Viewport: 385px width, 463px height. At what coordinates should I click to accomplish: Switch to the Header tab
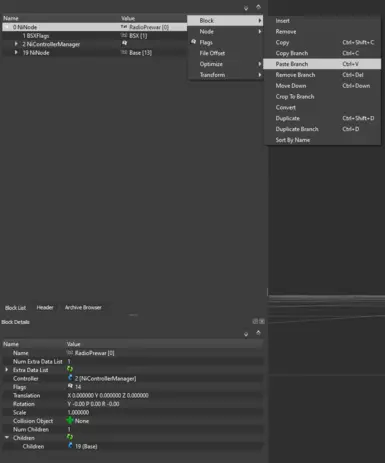(45, 307)
